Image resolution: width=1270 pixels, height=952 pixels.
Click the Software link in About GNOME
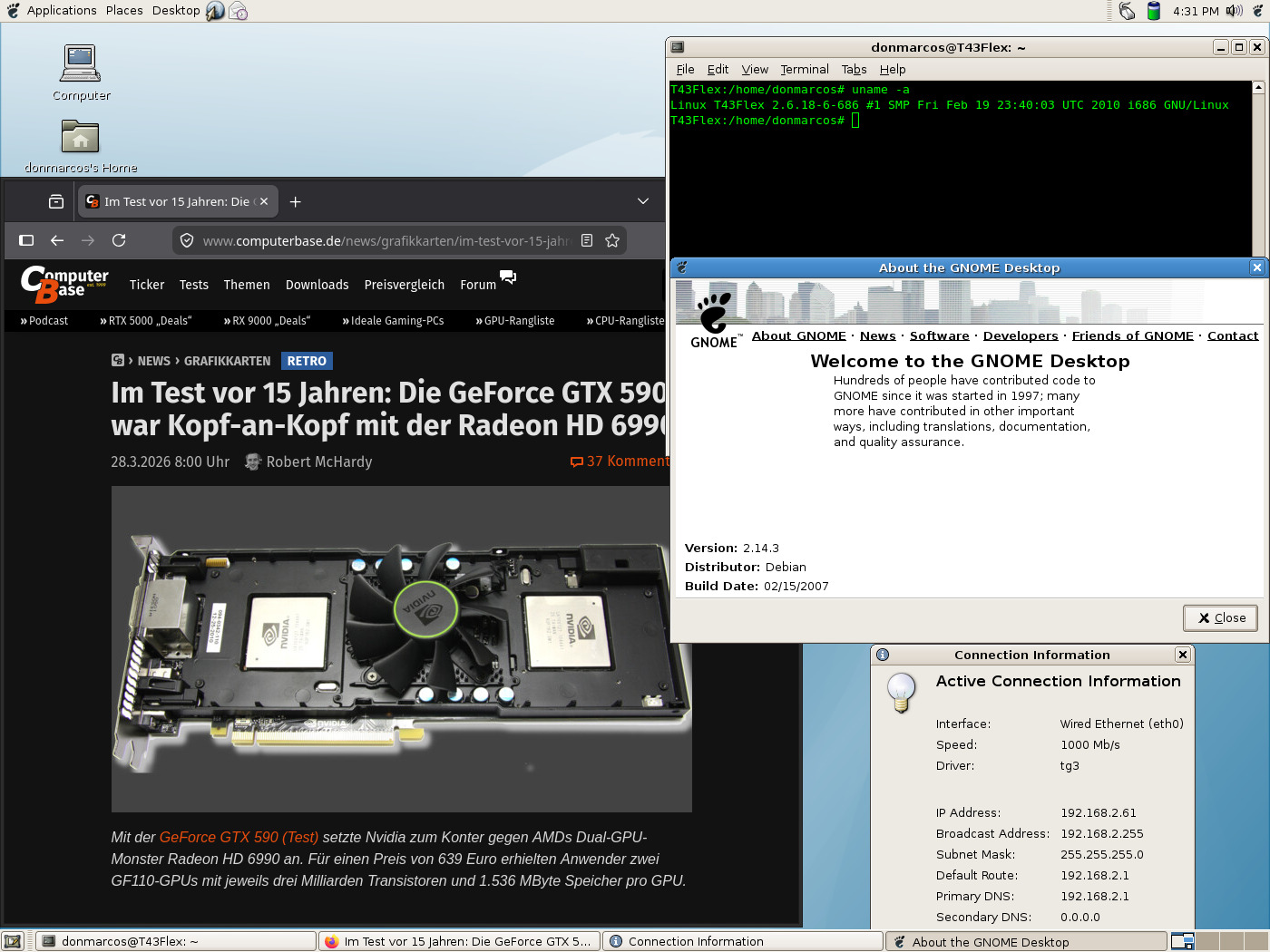[939, 335]
